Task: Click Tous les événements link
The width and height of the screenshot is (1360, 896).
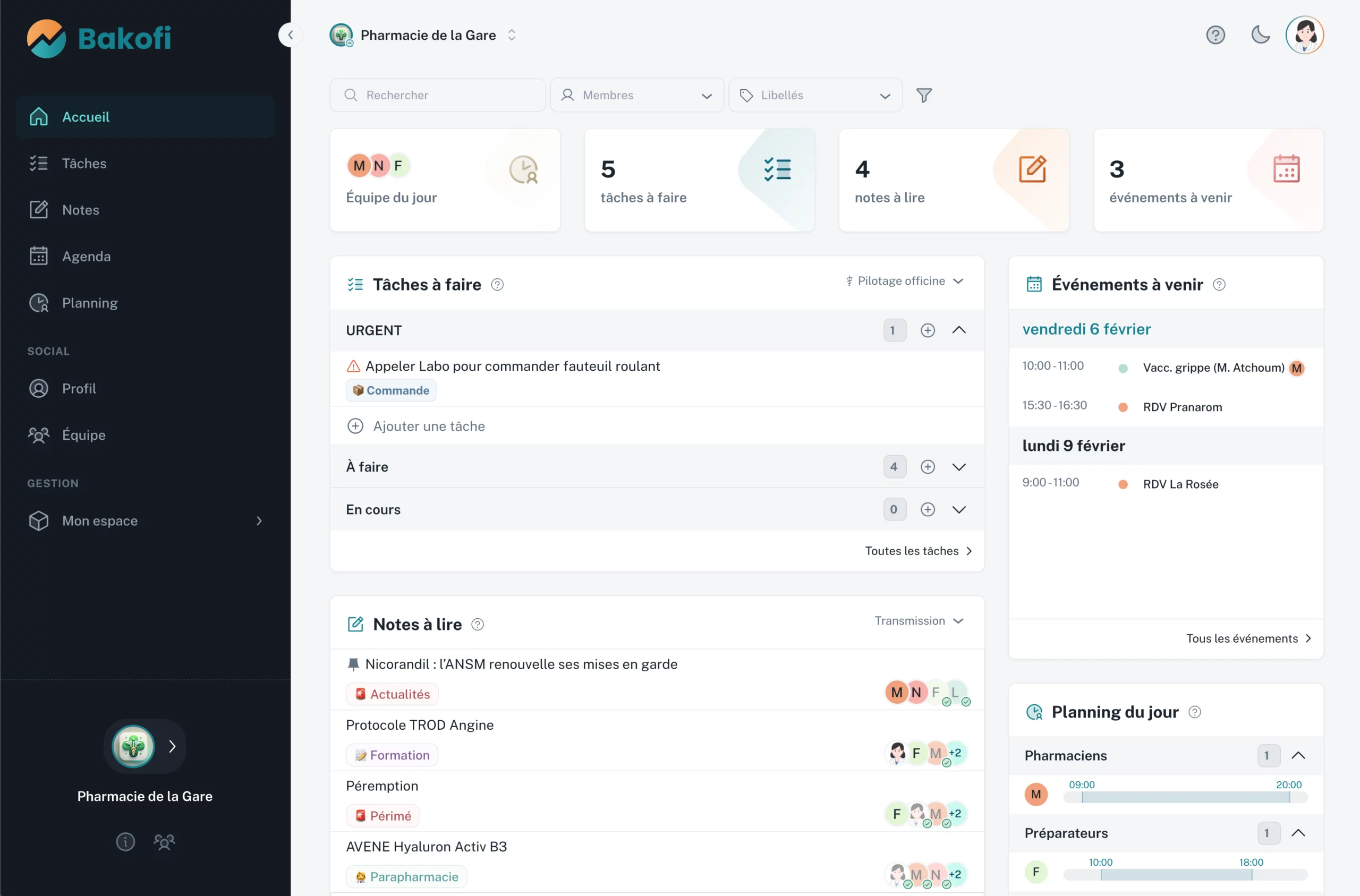Action: tap(1248, 638)
